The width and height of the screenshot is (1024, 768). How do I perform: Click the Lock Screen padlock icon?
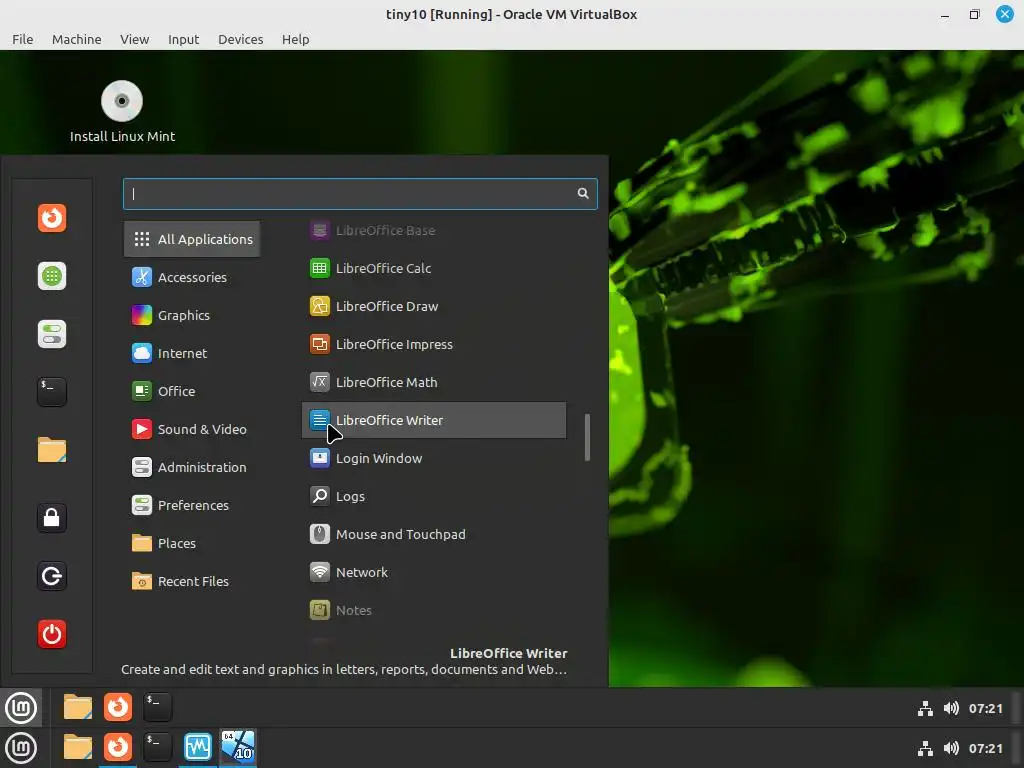click(52, 518)
